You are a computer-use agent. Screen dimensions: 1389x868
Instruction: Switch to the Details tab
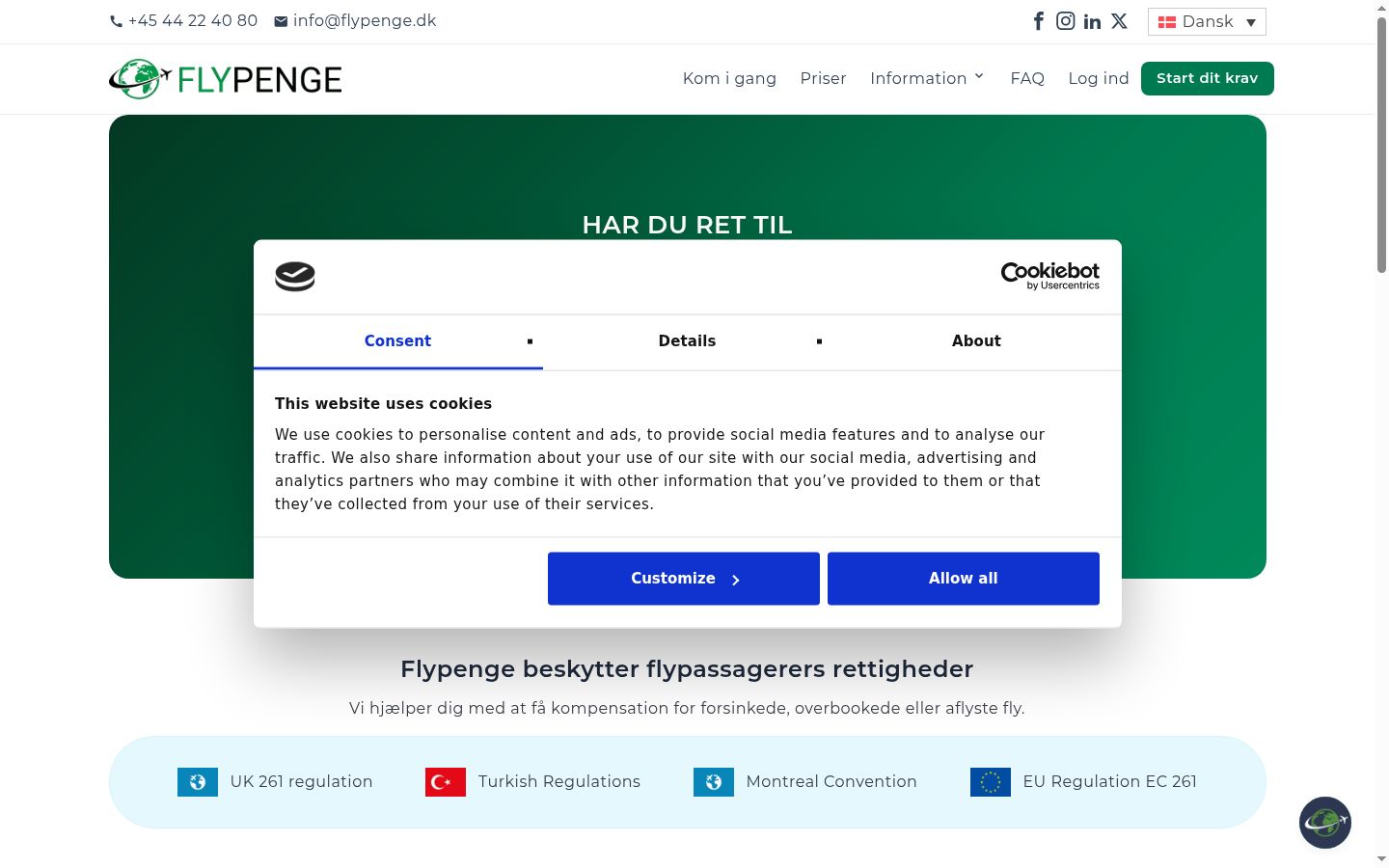click(x=687, y=341)
